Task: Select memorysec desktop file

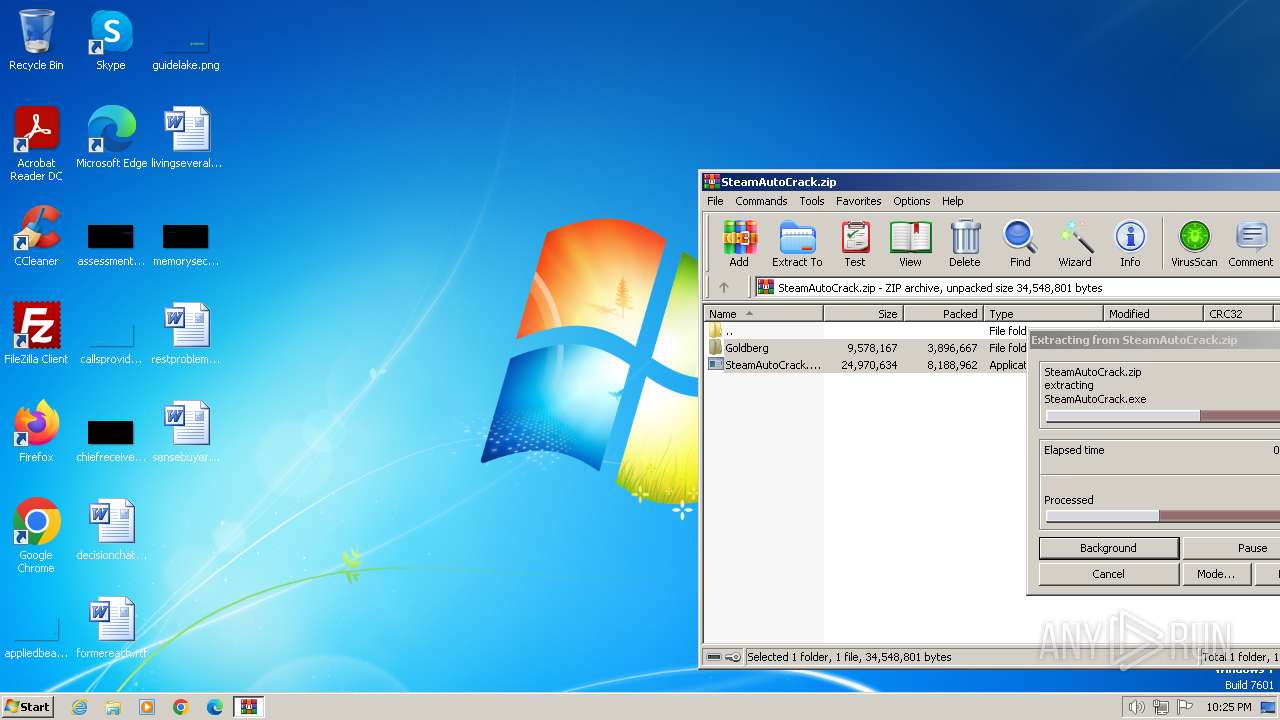Action: click(x=186, y=245)
